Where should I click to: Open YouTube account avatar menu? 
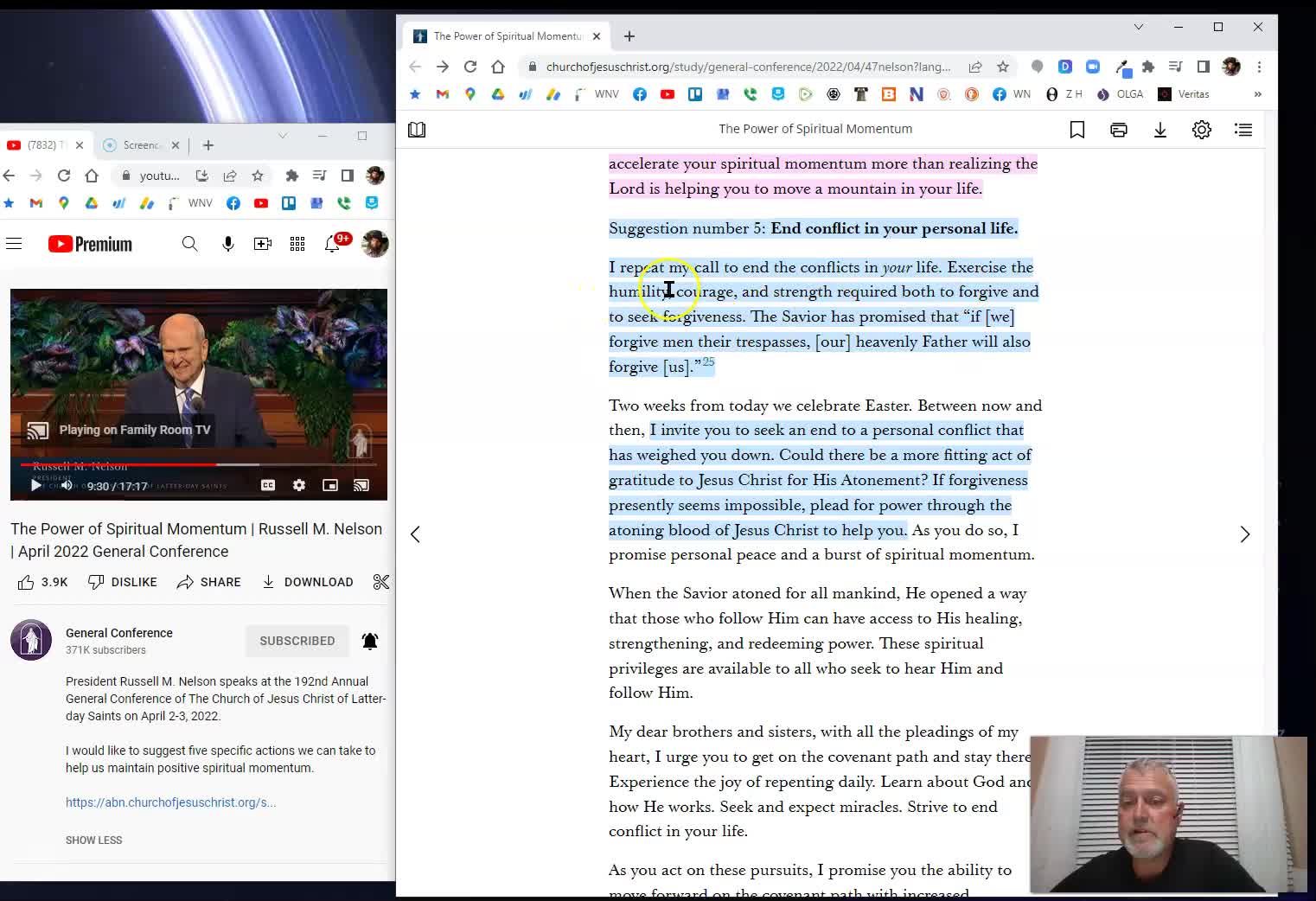[375, 245]
